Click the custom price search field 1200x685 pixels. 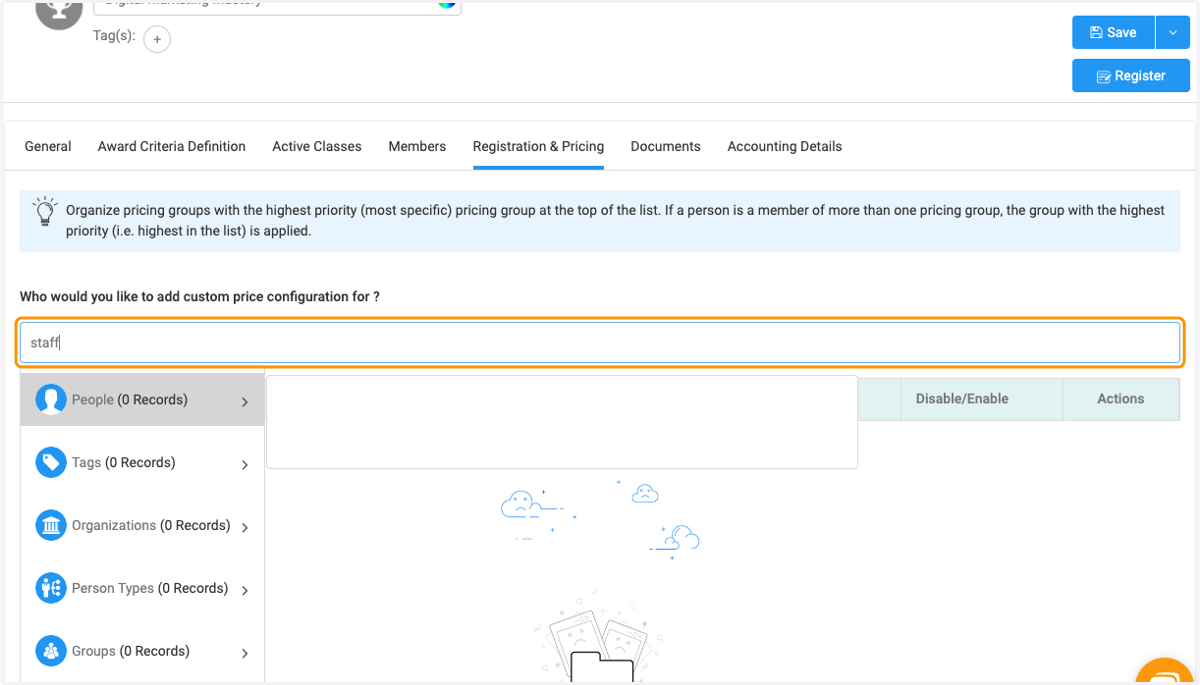point(600,342)
